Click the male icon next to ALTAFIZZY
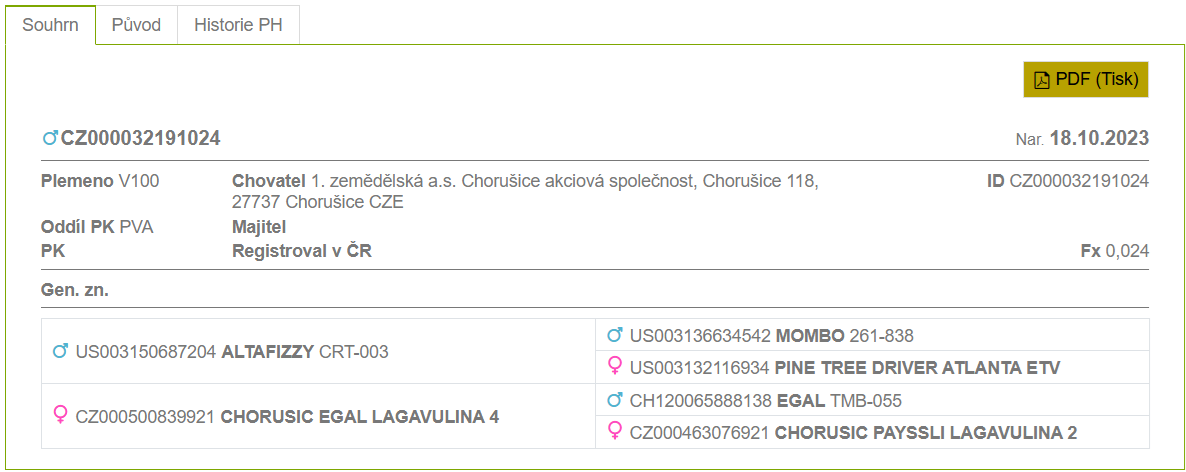 (x=61, y=351)
